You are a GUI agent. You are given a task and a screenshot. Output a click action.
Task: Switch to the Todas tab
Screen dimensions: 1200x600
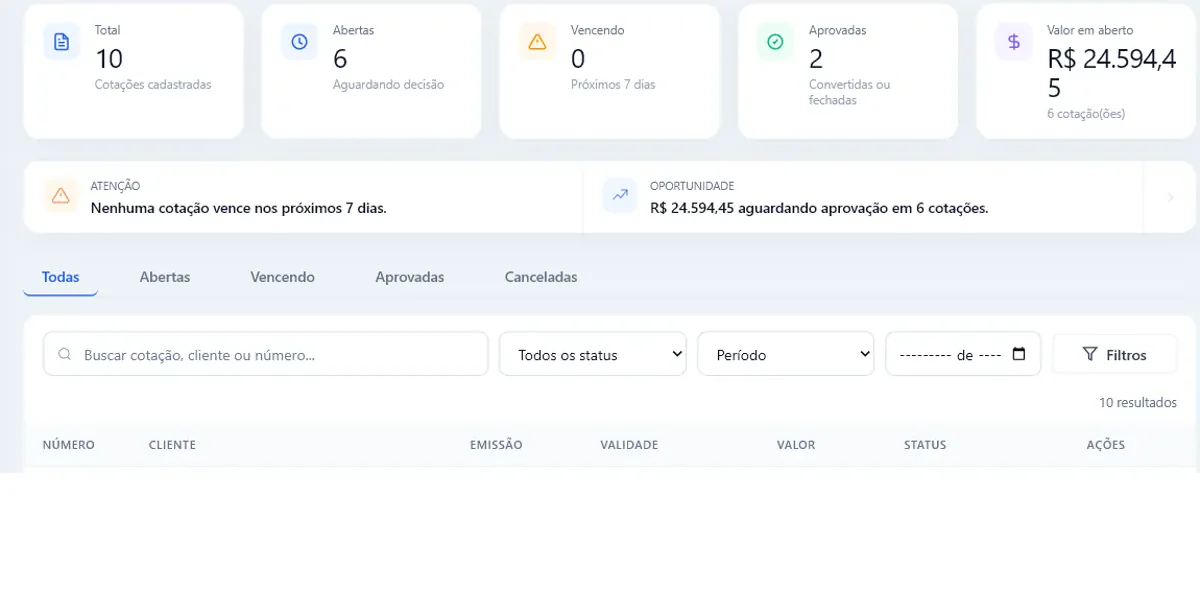(x=61, y=277)
